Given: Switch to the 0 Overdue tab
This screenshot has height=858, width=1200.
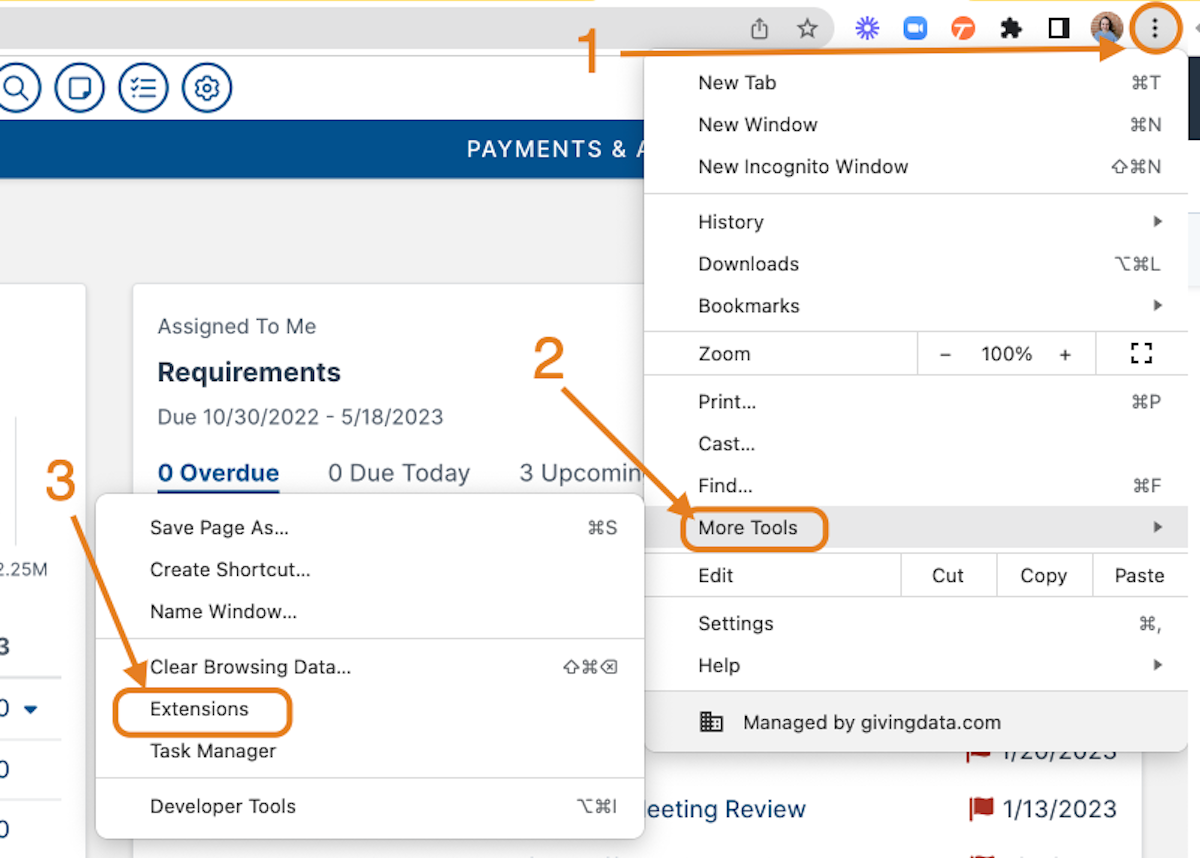Looking at the screenshot, I should click(x=218, y=473).
